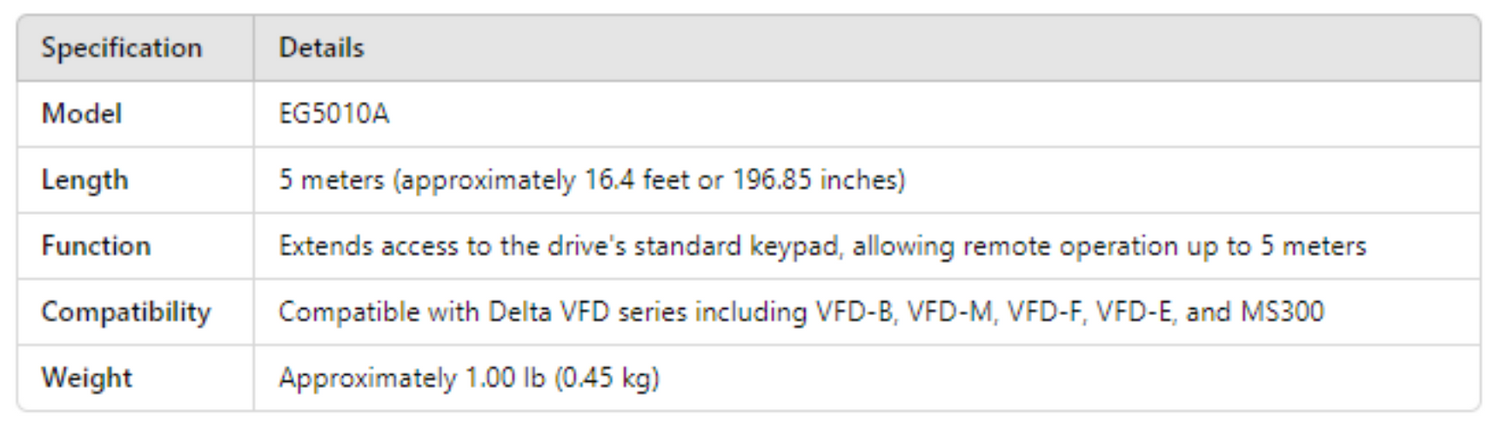Screen dimensions: 1500x428
Task: Click the Specification column header
Action: pos(121,48)
